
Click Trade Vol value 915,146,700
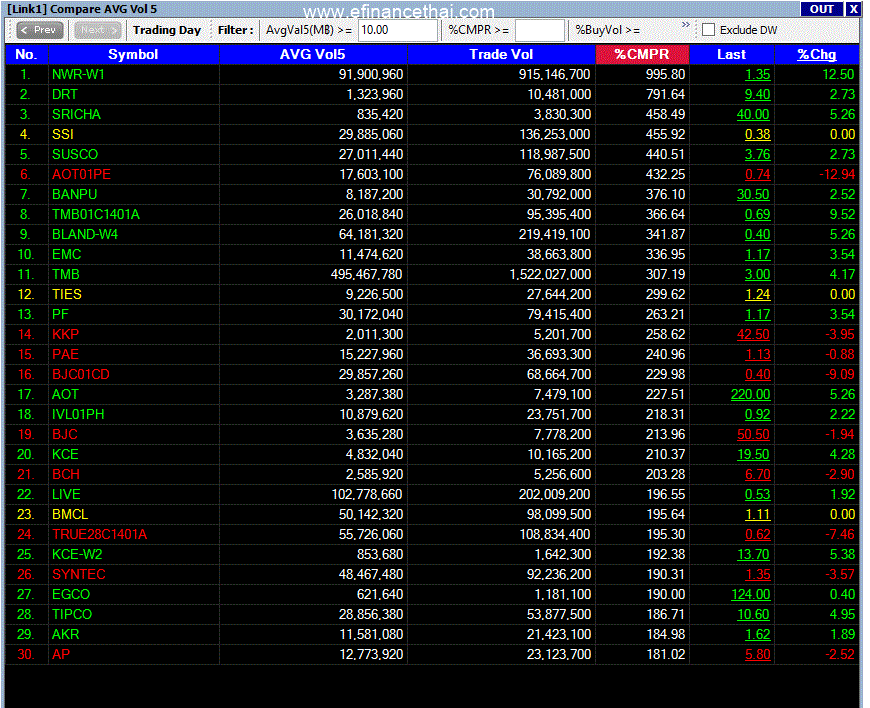[x=554, y=74]
